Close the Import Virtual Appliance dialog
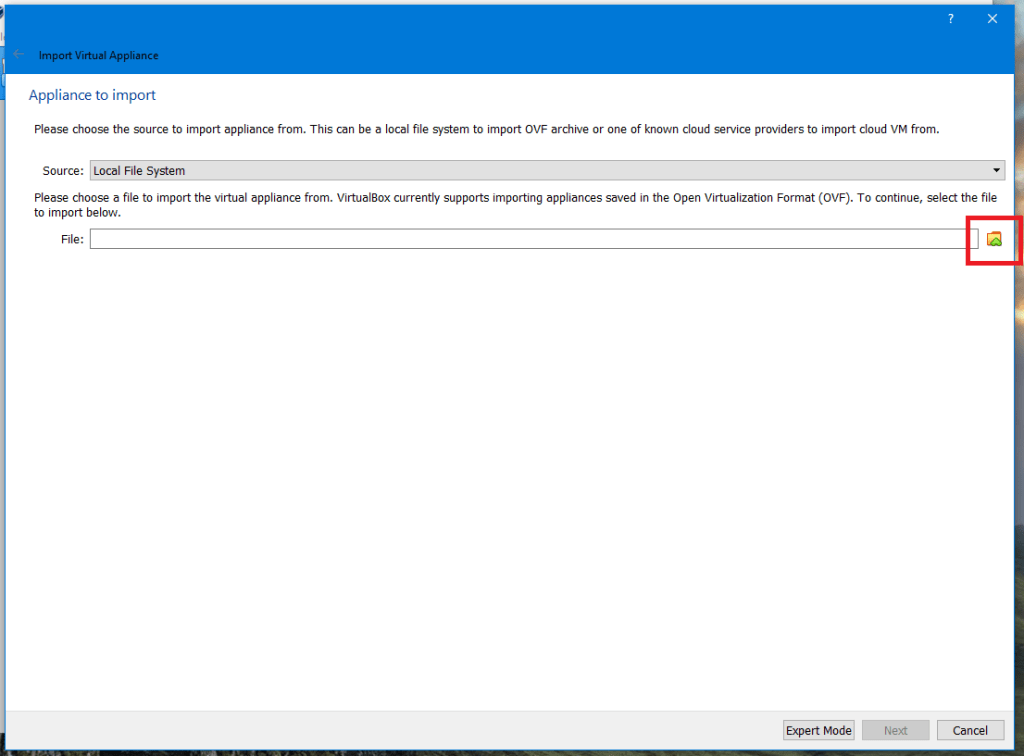The width and height of the screenshot is (1024, 756). point(993,19)
